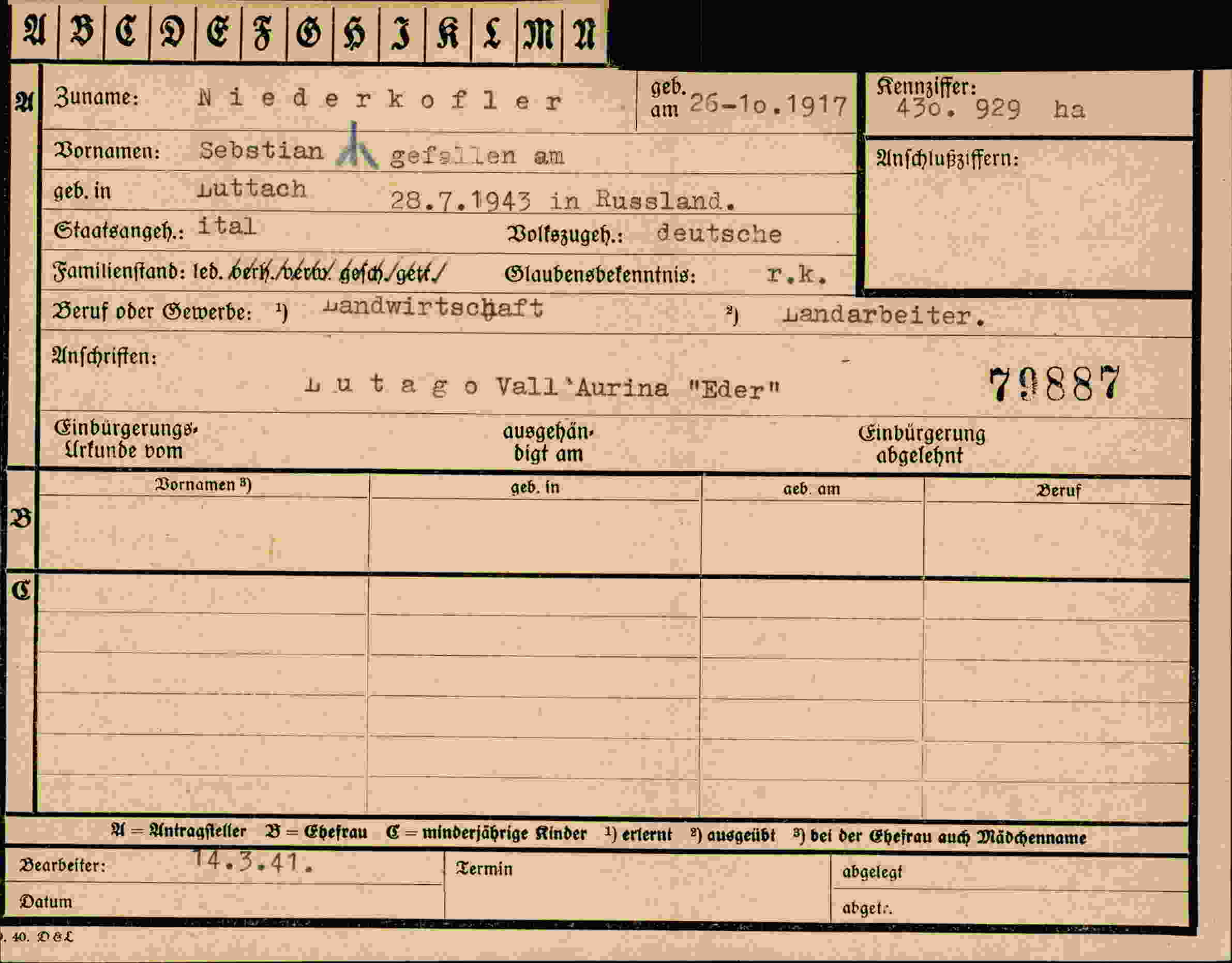Select the learned trade 'Landwirtschaft'
The image size is (1232, 963).
(x=433, y=307)
